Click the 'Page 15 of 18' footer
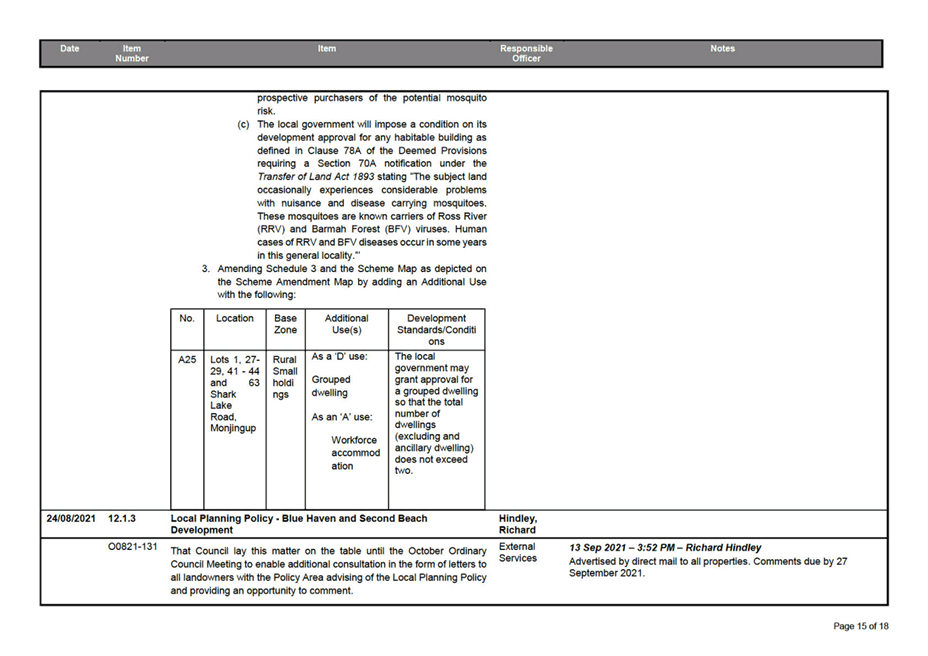The height and width of the screenshot is (656, 928). coord(860,626)
